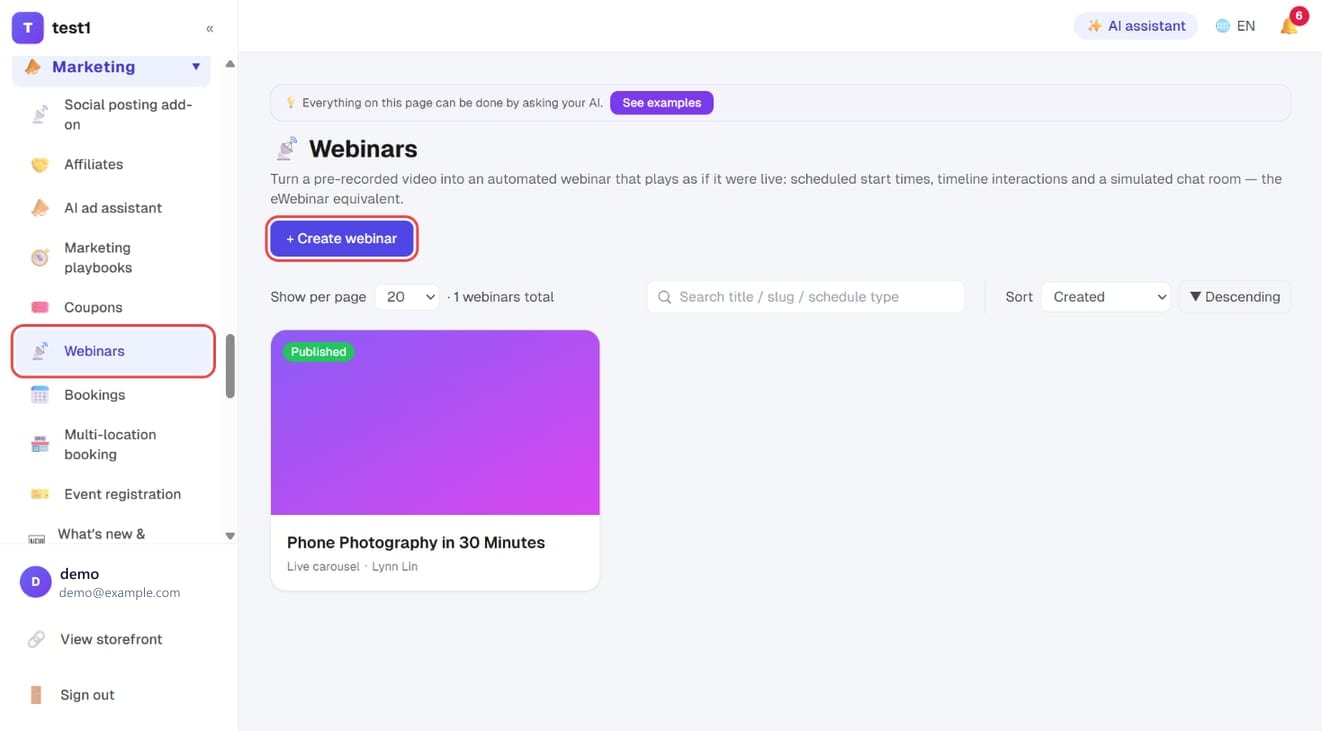Click the globe language icon
1322x731 pixels.
[1222, 26]
